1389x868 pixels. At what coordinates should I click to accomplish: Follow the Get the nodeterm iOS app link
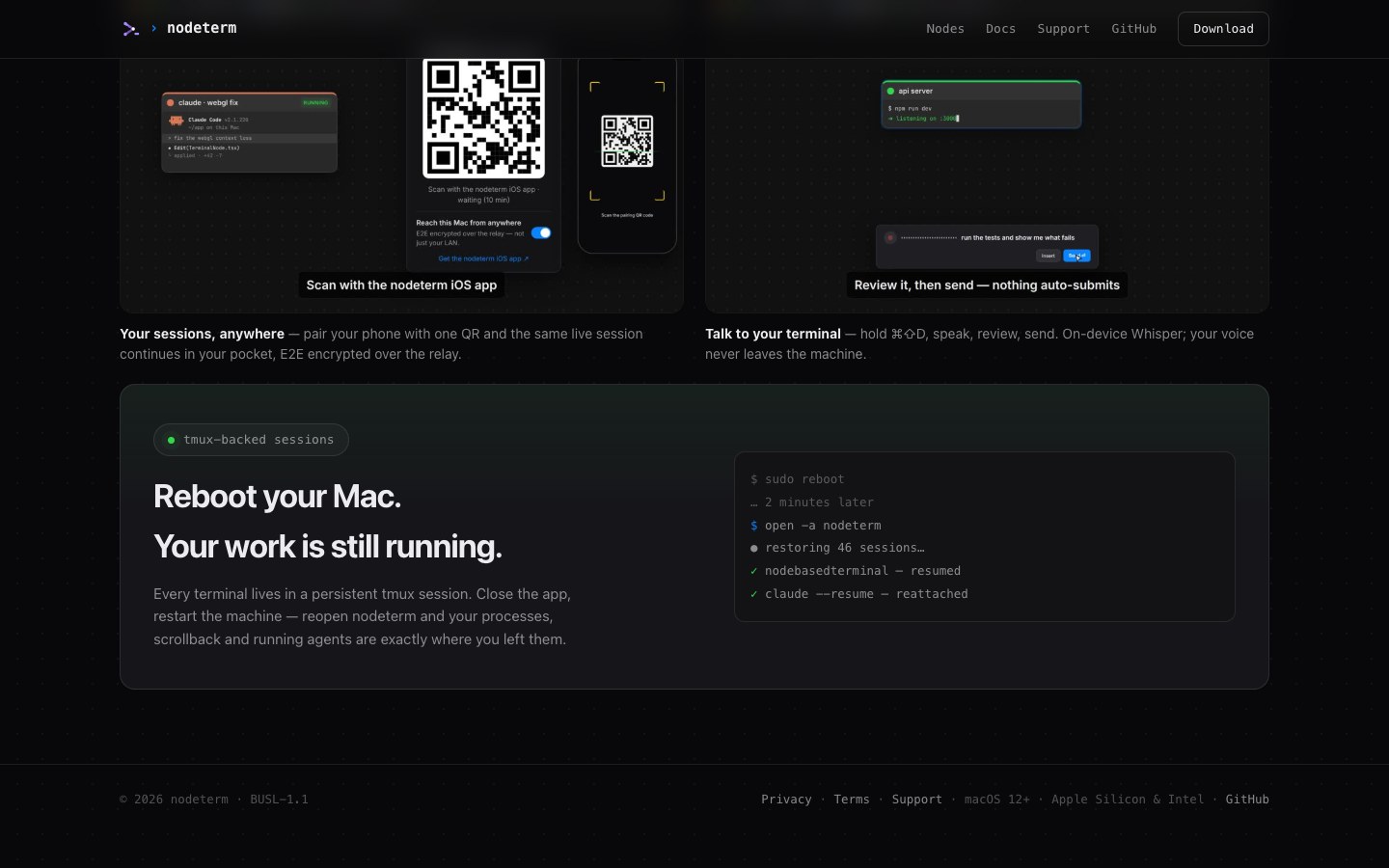(x=483, y=258)
